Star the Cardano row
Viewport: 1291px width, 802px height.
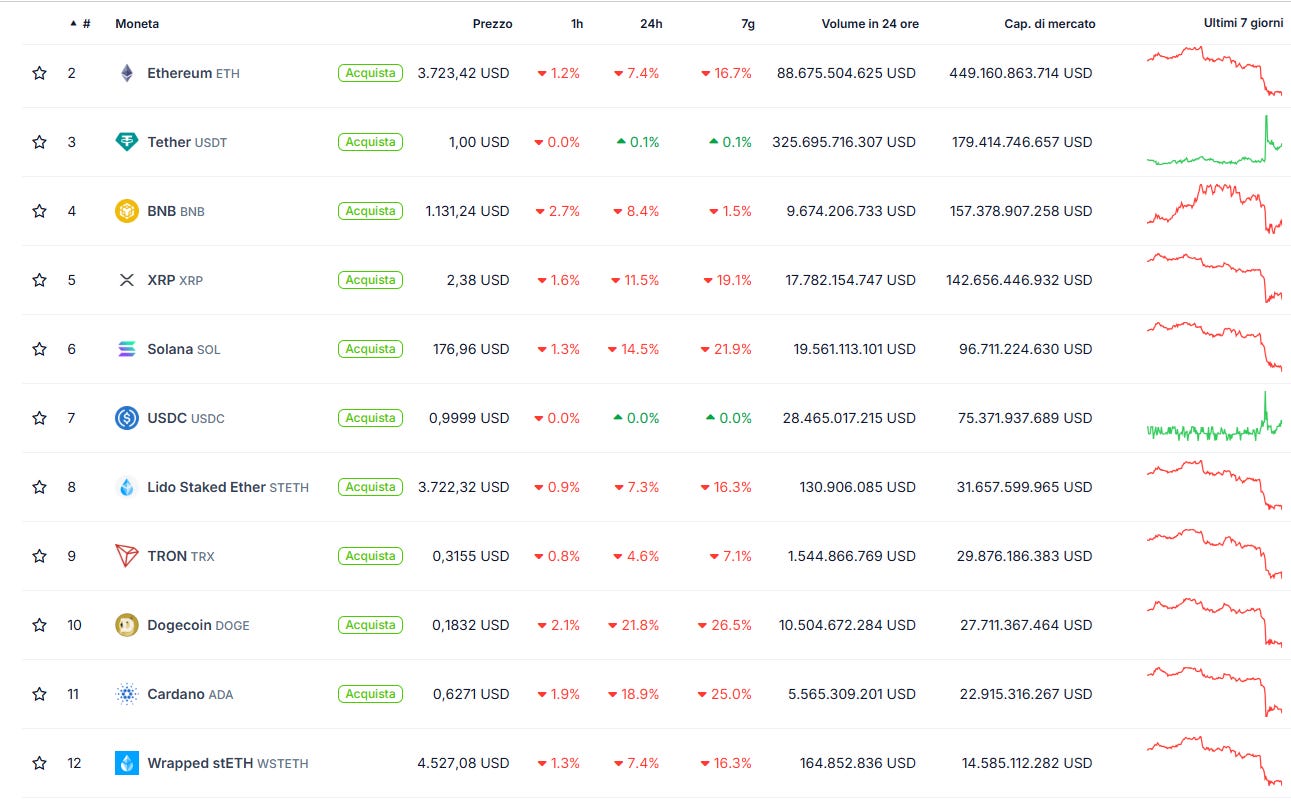click(39, 694)
